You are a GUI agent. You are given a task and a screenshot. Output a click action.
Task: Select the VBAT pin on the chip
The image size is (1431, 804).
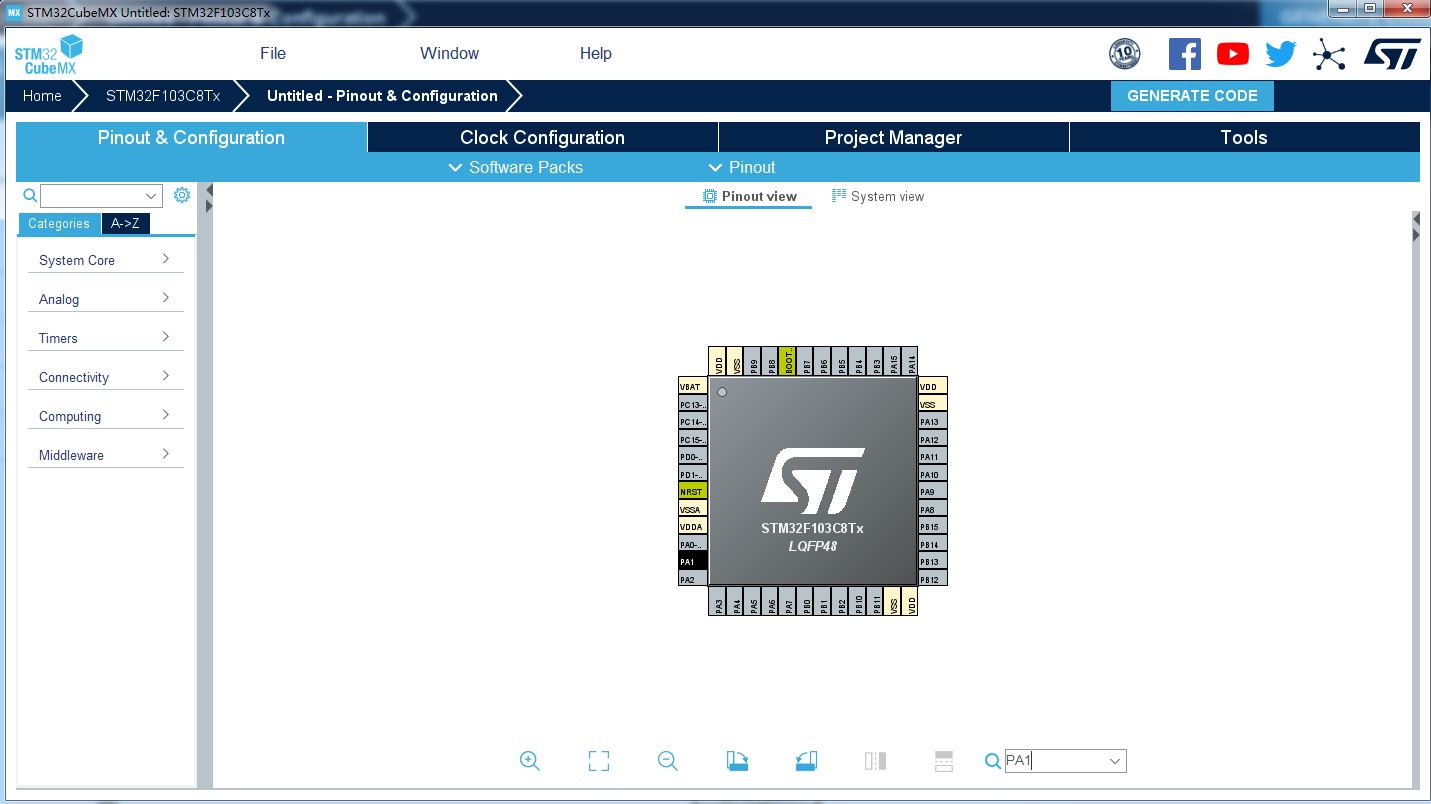pyautogui.click(x=693, y=387)
